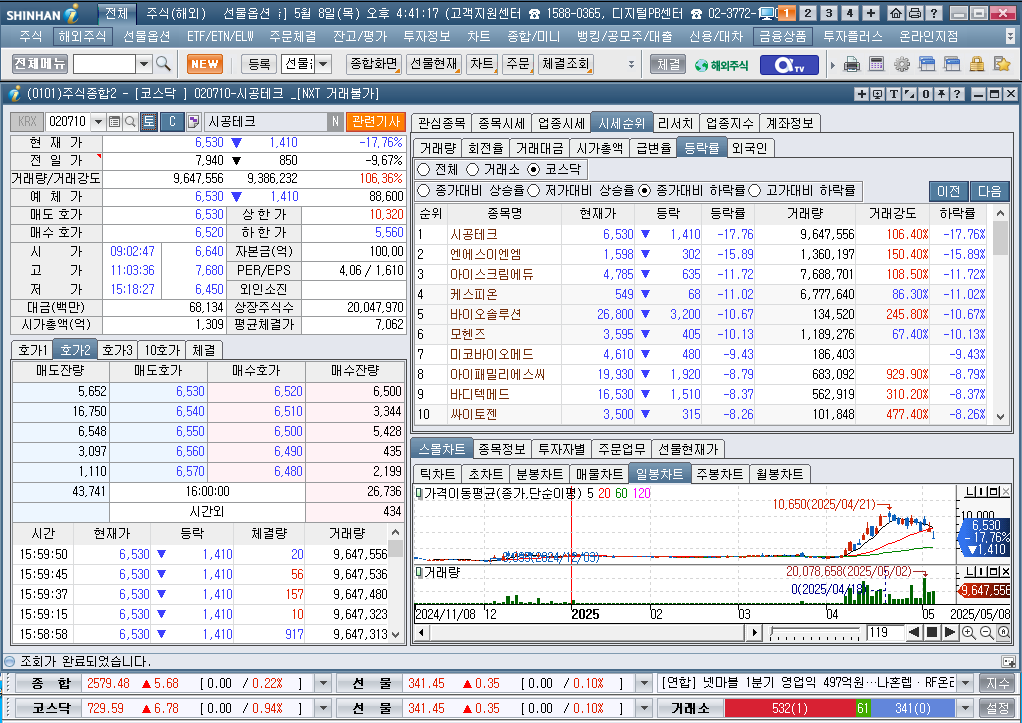
Task: Click the plus icon in window title bar
Action: pos(862,94)
